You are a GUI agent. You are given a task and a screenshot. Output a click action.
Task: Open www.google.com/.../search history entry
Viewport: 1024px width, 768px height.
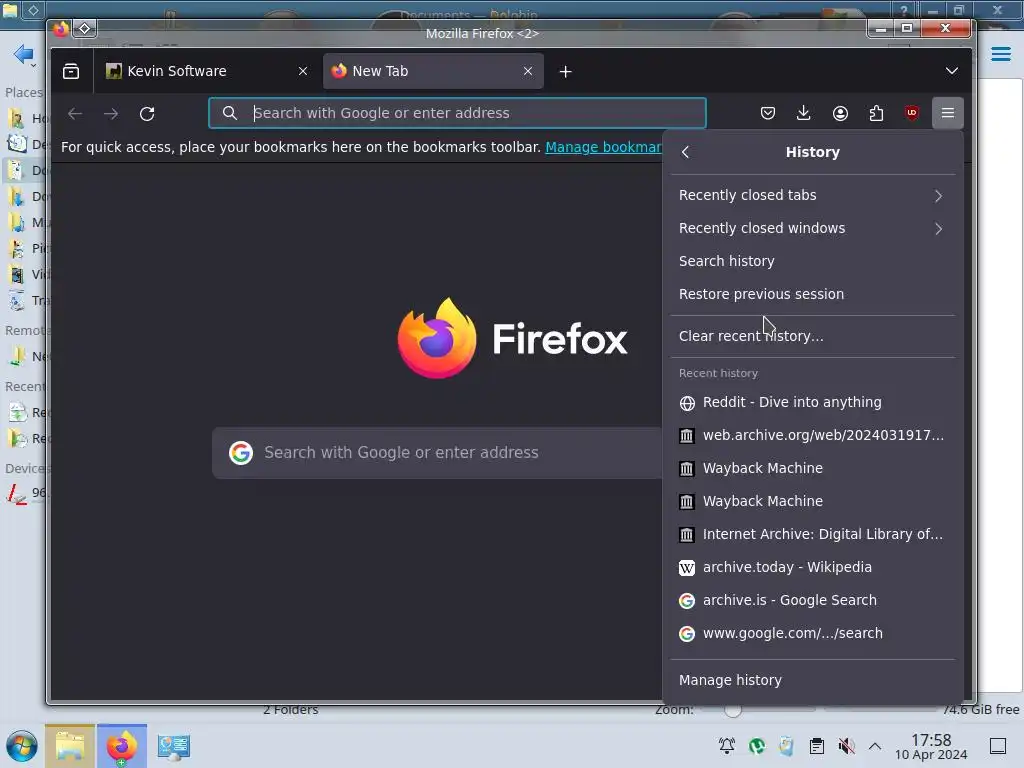click(812, 633)
